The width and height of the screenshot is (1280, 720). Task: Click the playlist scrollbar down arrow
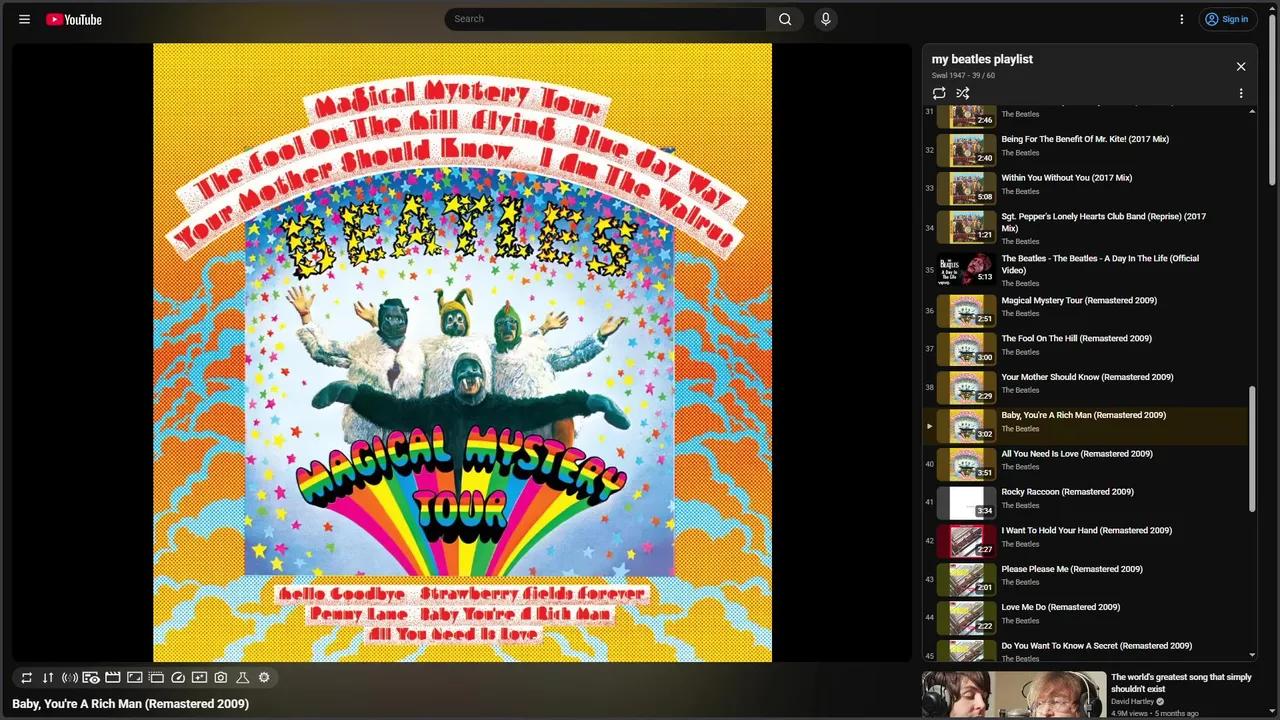[1252, 655]
